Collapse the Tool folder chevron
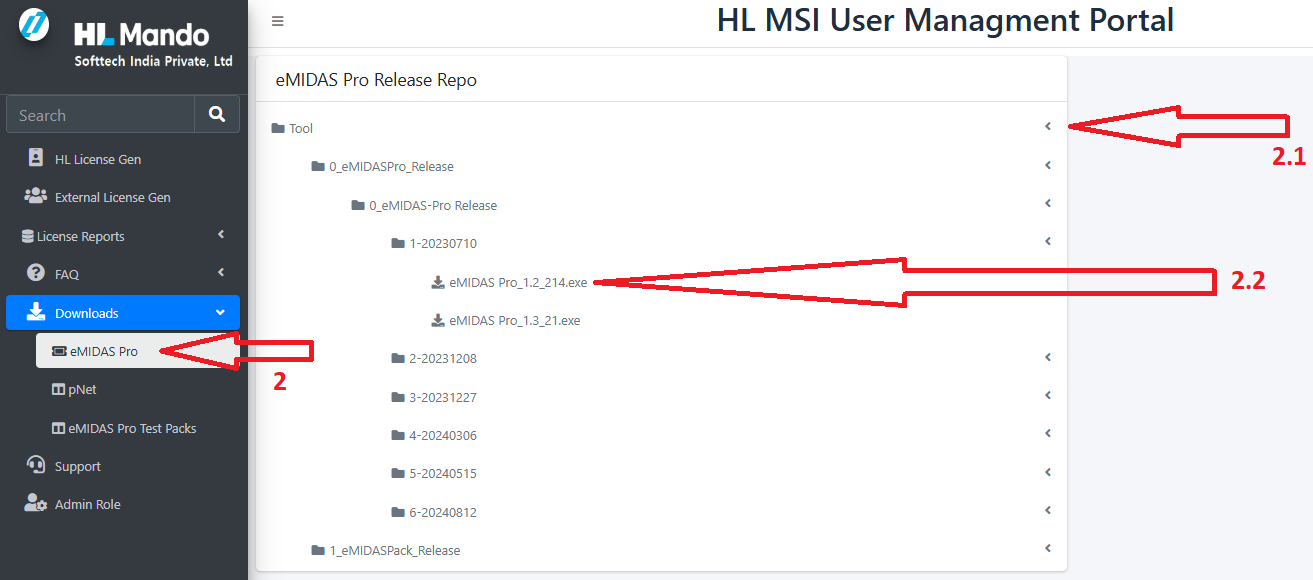Screen dimensions: 1313x580 1048,127
